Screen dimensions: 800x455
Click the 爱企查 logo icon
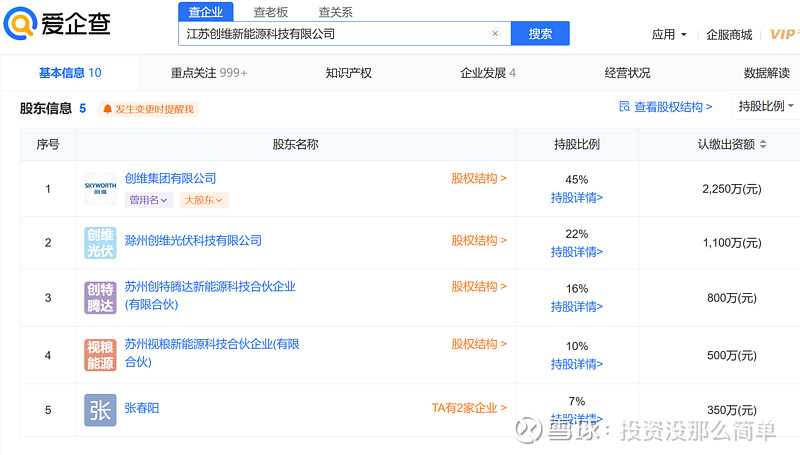click(x=20, y=23)
